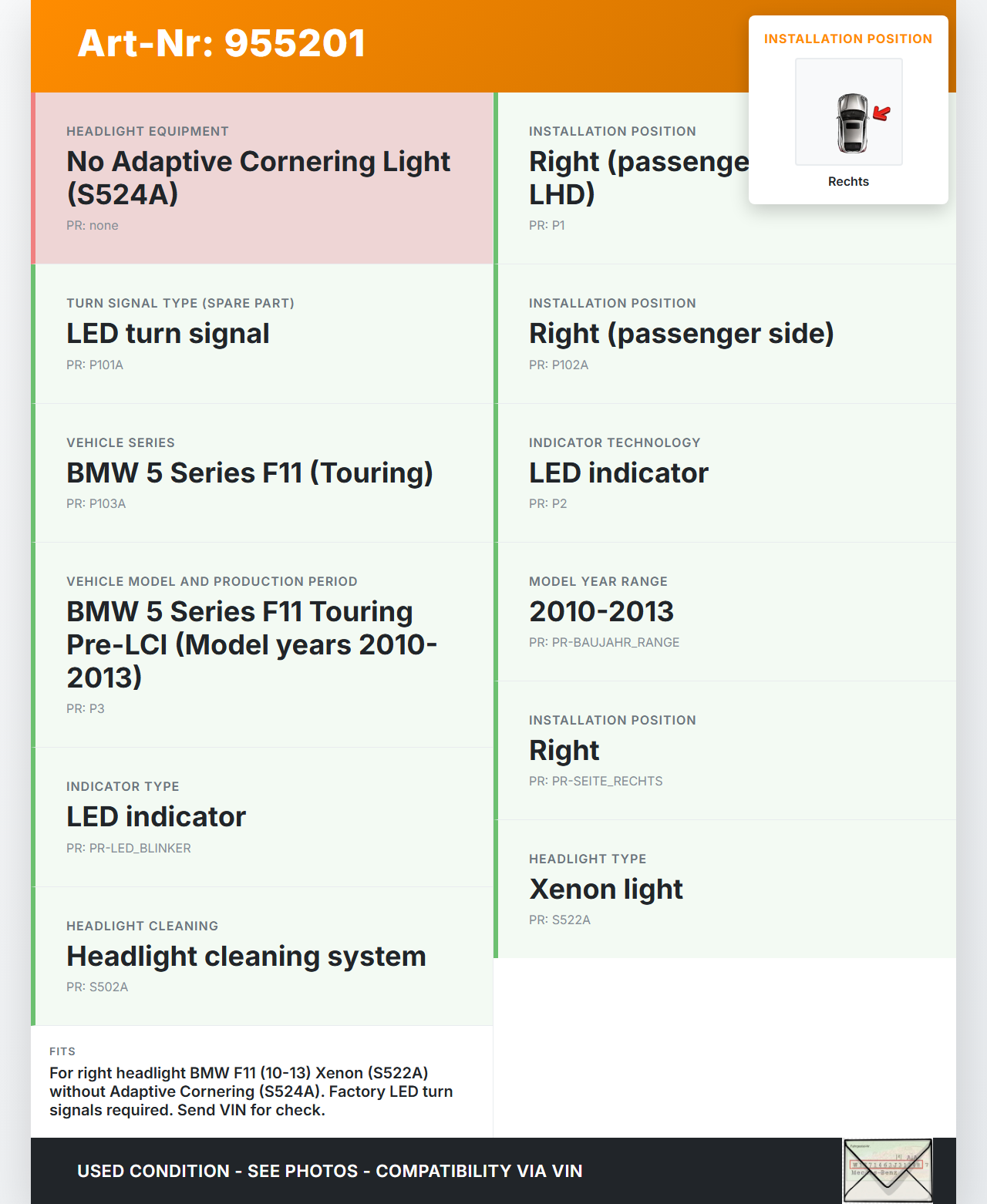Click the used condition footer banner text

click(329, 1171)
